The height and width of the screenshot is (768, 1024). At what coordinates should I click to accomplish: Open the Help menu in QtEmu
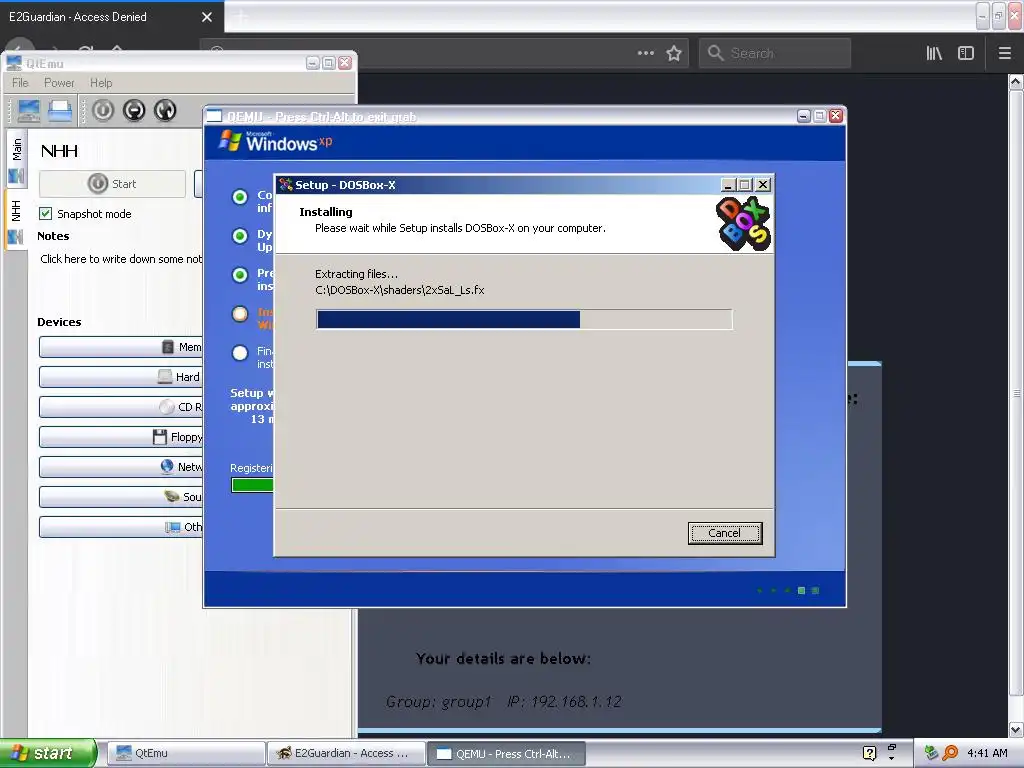pyautogui.click(x=101, y=83)
